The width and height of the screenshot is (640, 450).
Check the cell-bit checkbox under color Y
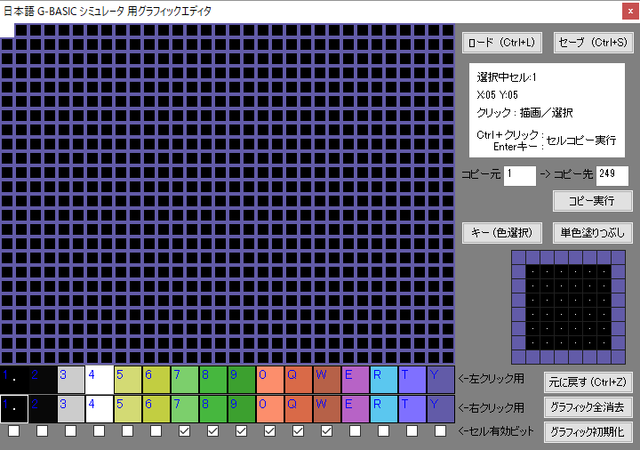pyautogui.click(x=440, y=432)
